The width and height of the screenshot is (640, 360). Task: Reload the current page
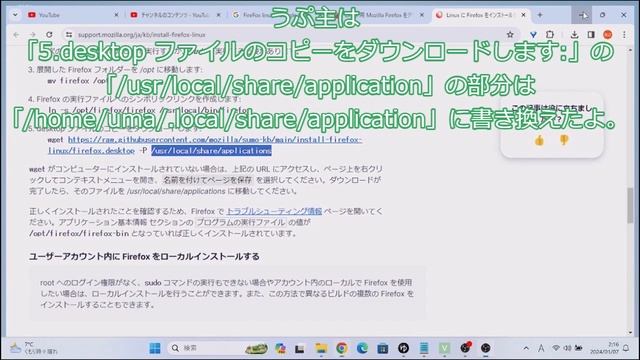(x=49, y=35)
